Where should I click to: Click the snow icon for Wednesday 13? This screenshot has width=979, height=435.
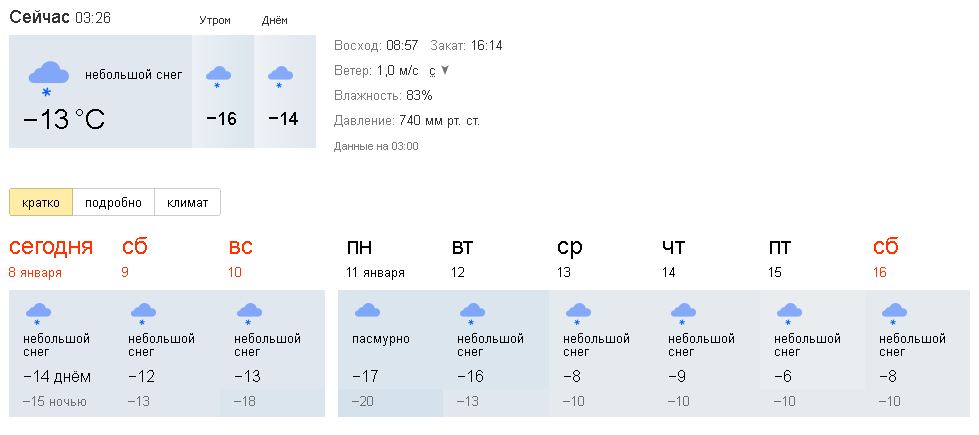pos(578,314)
